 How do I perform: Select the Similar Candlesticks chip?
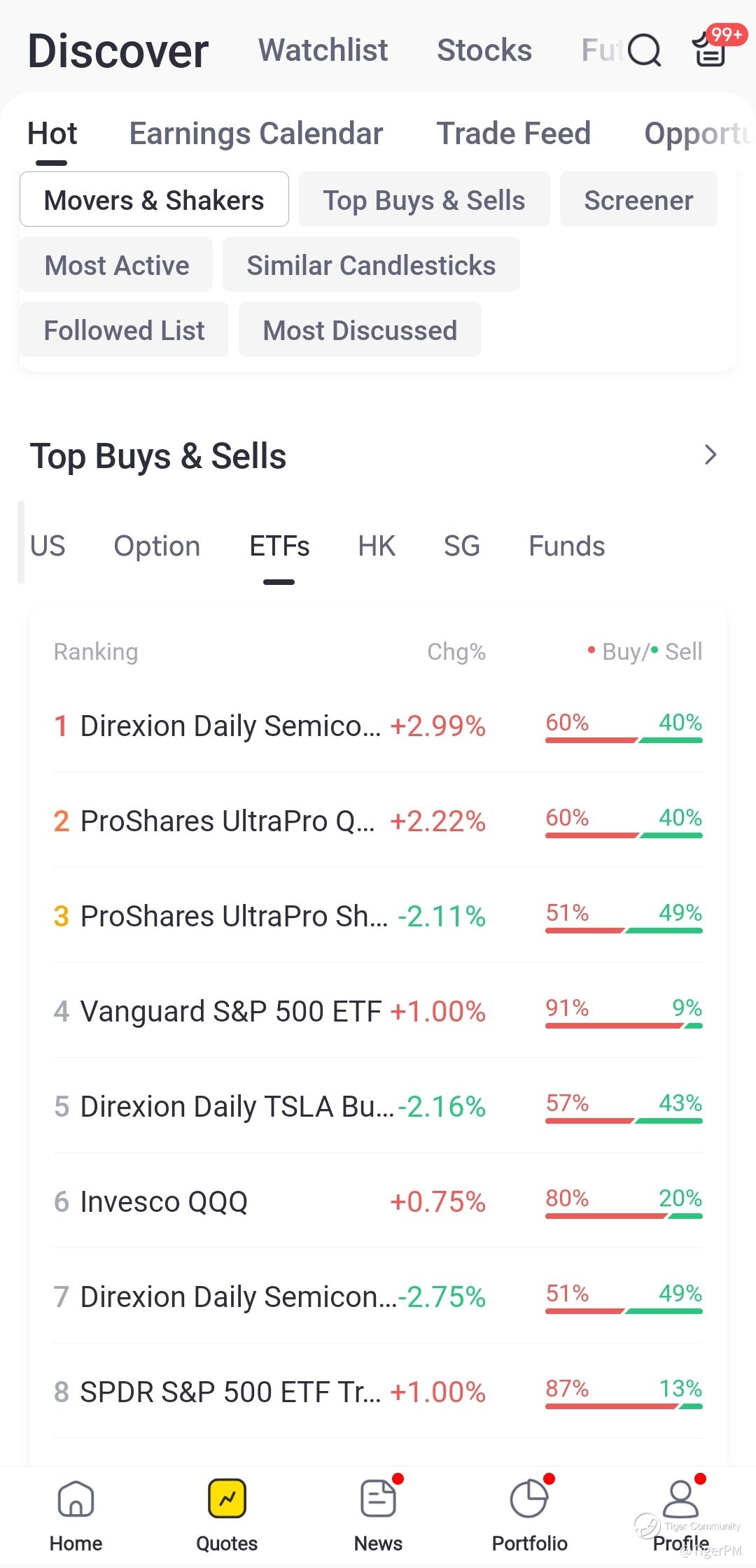(x=371, y=265)
